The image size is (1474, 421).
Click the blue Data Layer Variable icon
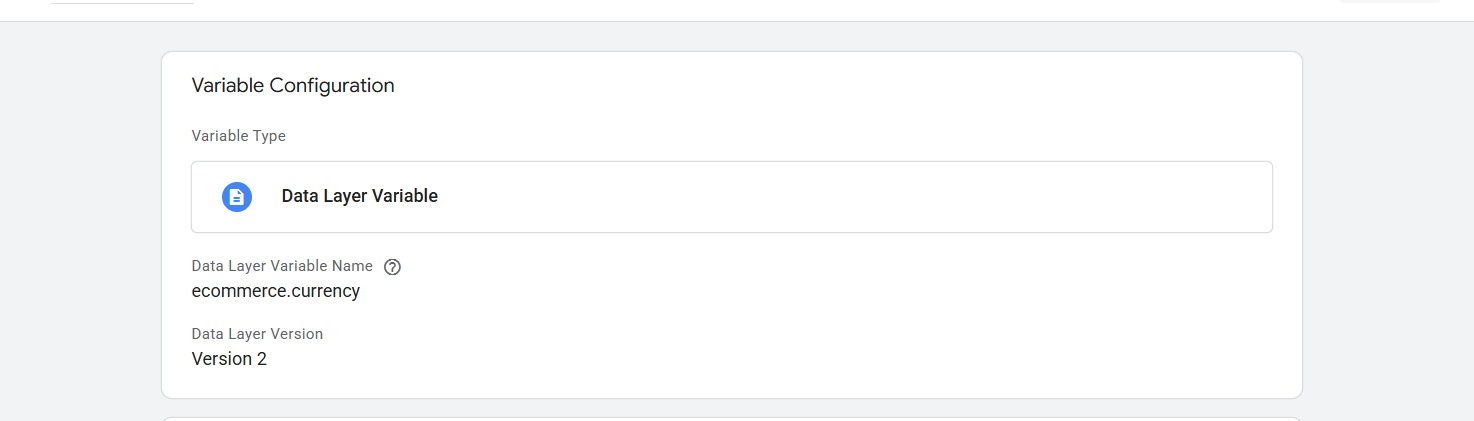(236, 197)
